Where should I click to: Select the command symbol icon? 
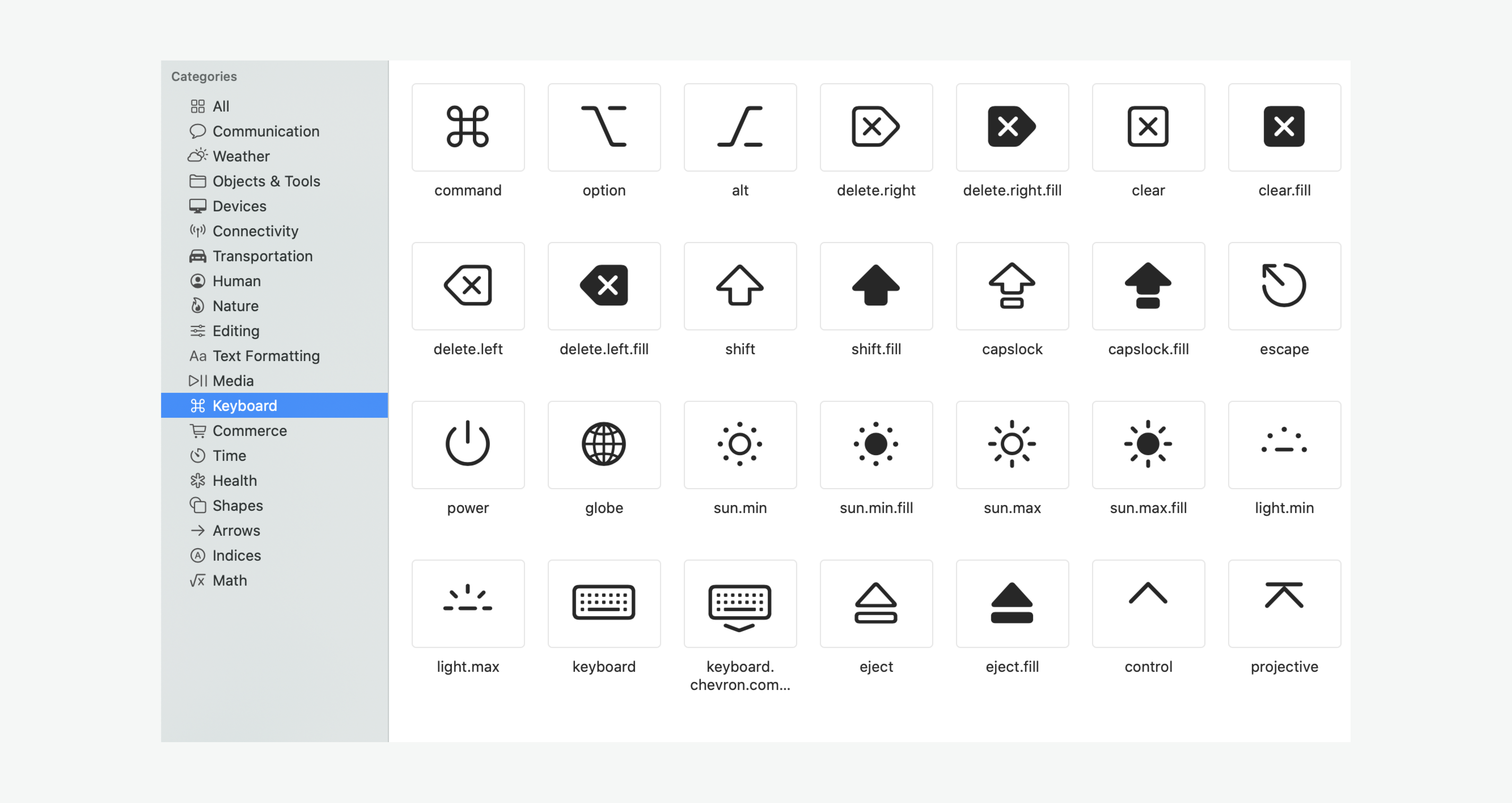(x=468, y=127)
